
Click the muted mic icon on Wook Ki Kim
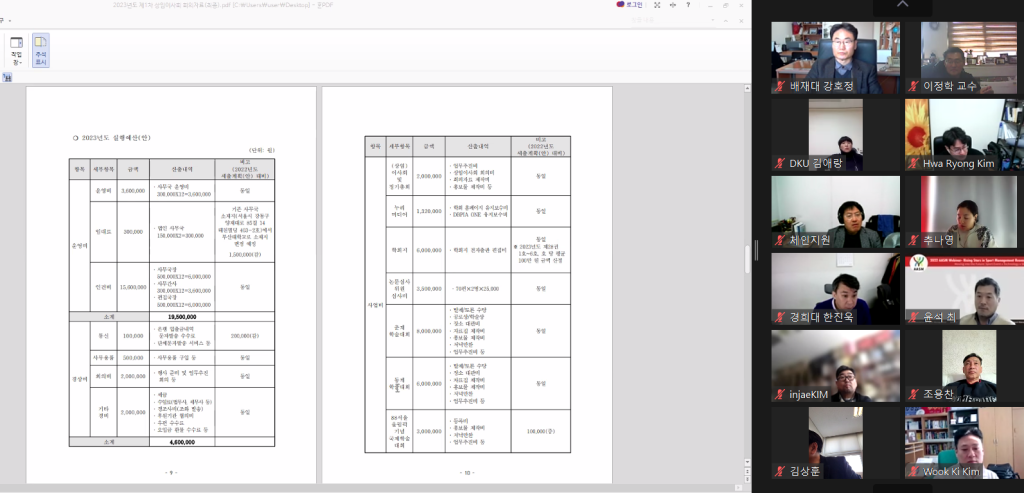coord(914,471)
